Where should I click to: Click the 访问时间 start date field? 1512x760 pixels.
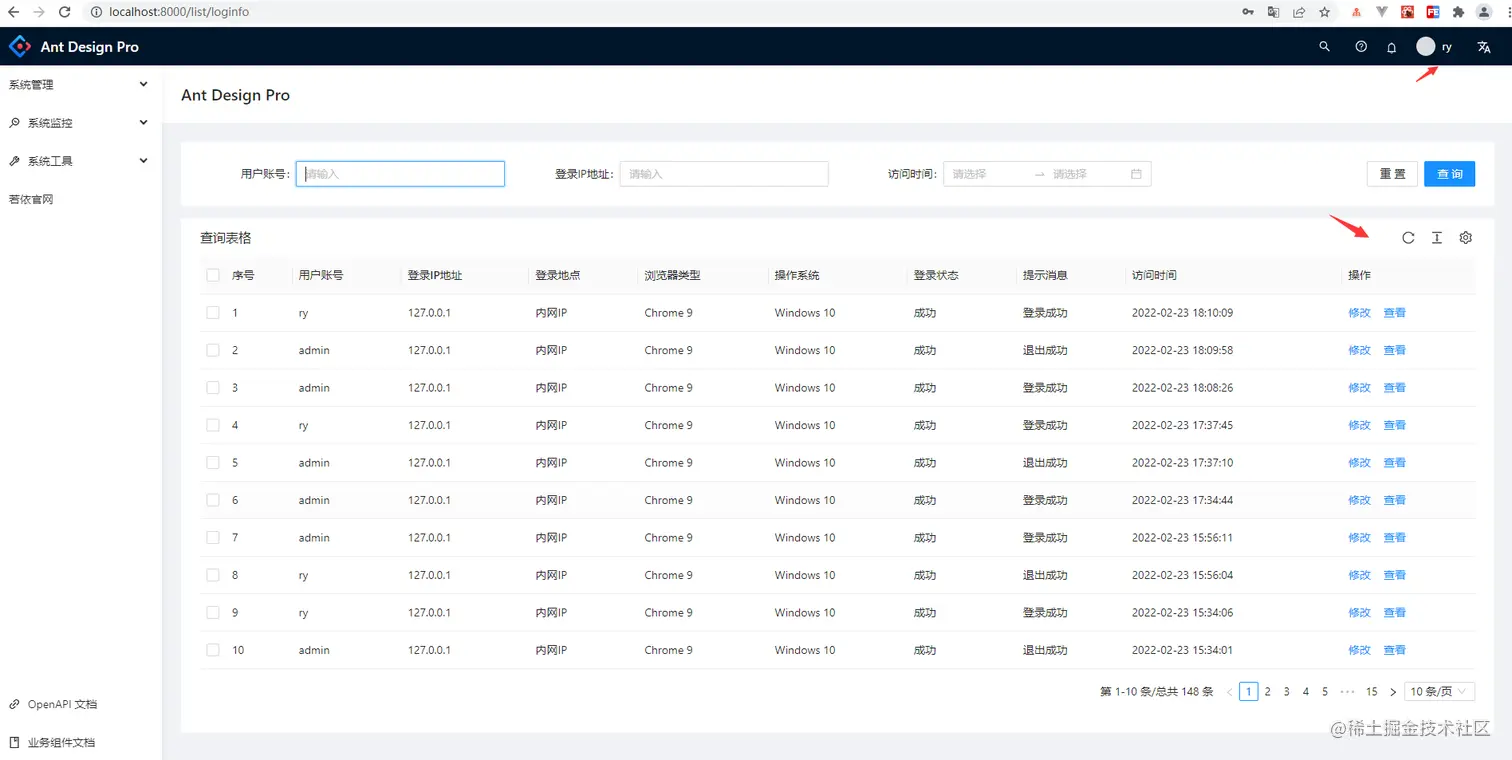(988, 174)
